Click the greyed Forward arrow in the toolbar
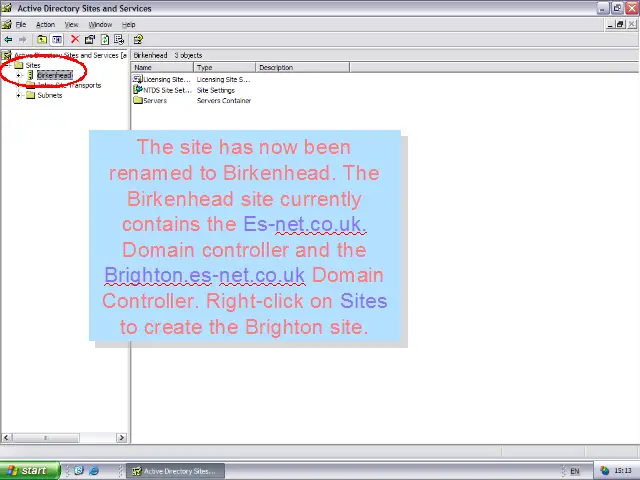The width and height of the screenshot is (640, 480). [x=22, y=40]
